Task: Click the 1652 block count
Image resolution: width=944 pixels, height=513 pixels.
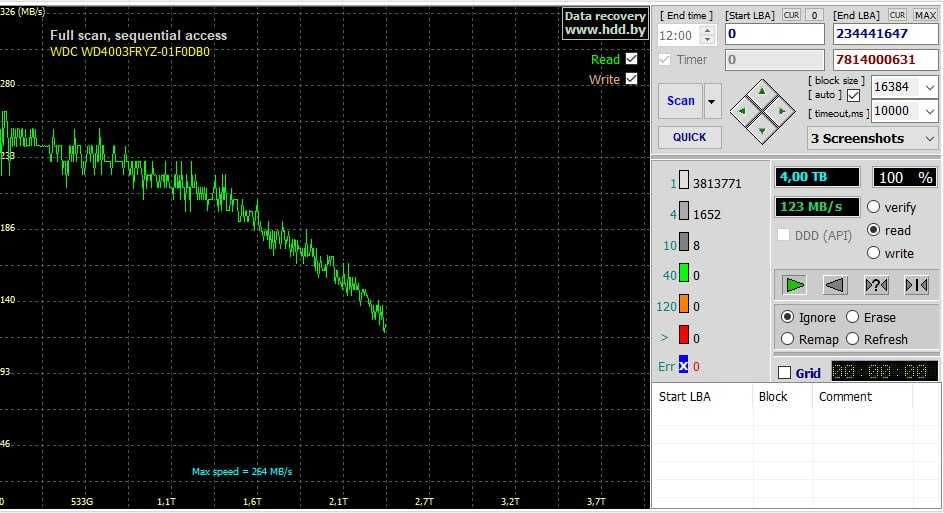Action: [707, 214]
